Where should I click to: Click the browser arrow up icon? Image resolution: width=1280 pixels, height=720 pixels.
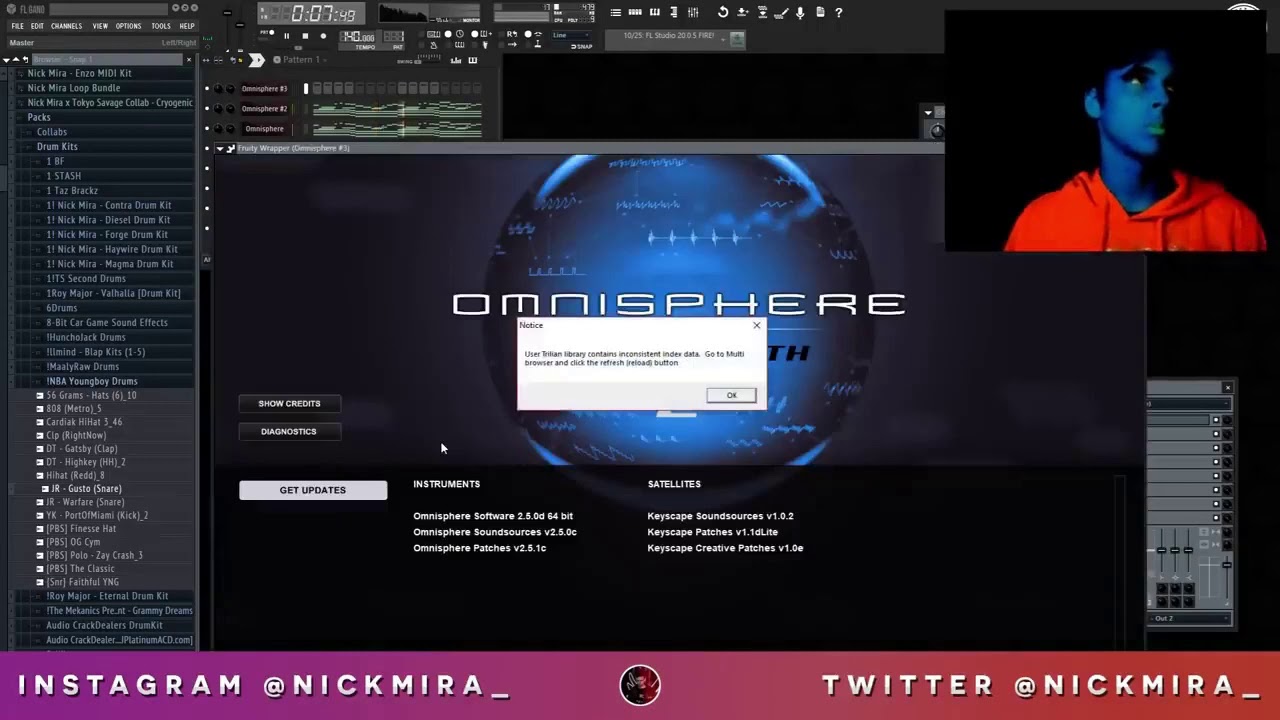coord(16,60)
